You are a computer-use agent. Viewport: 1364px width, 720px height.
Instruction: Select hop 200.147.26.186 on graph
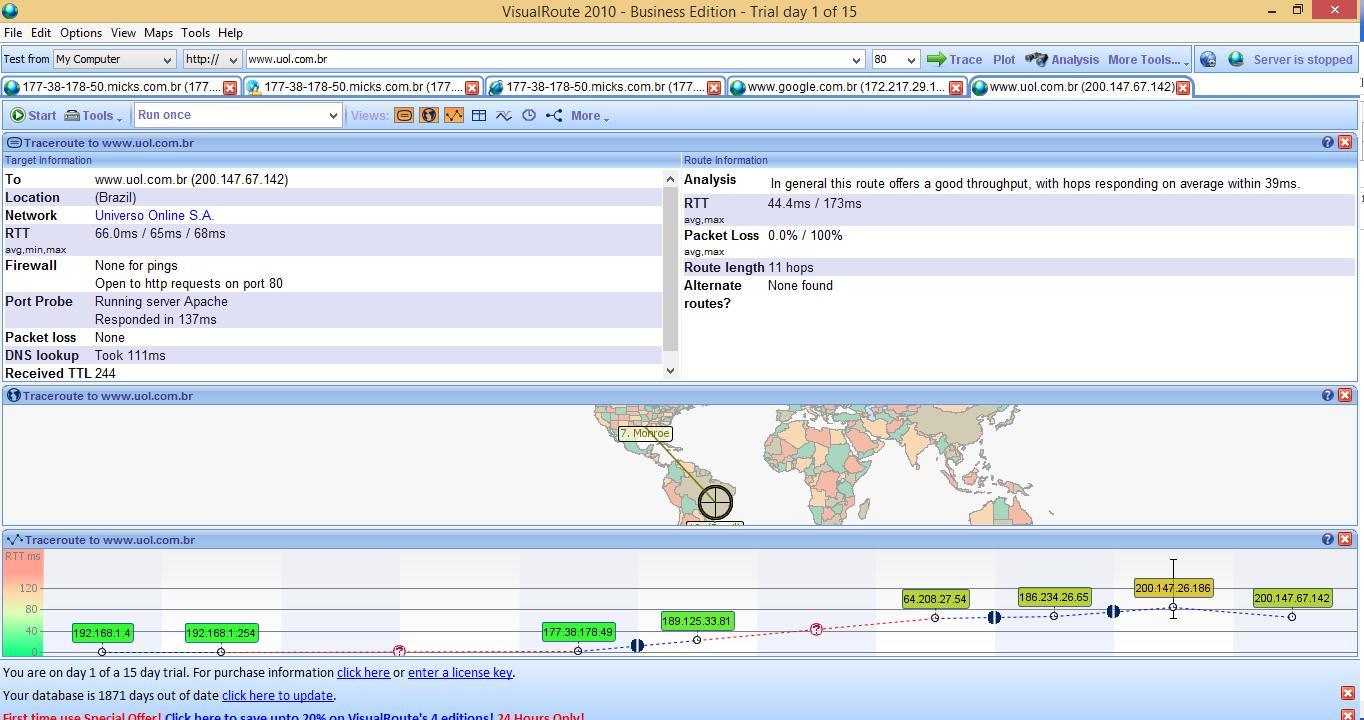(x=1173, y=589)
